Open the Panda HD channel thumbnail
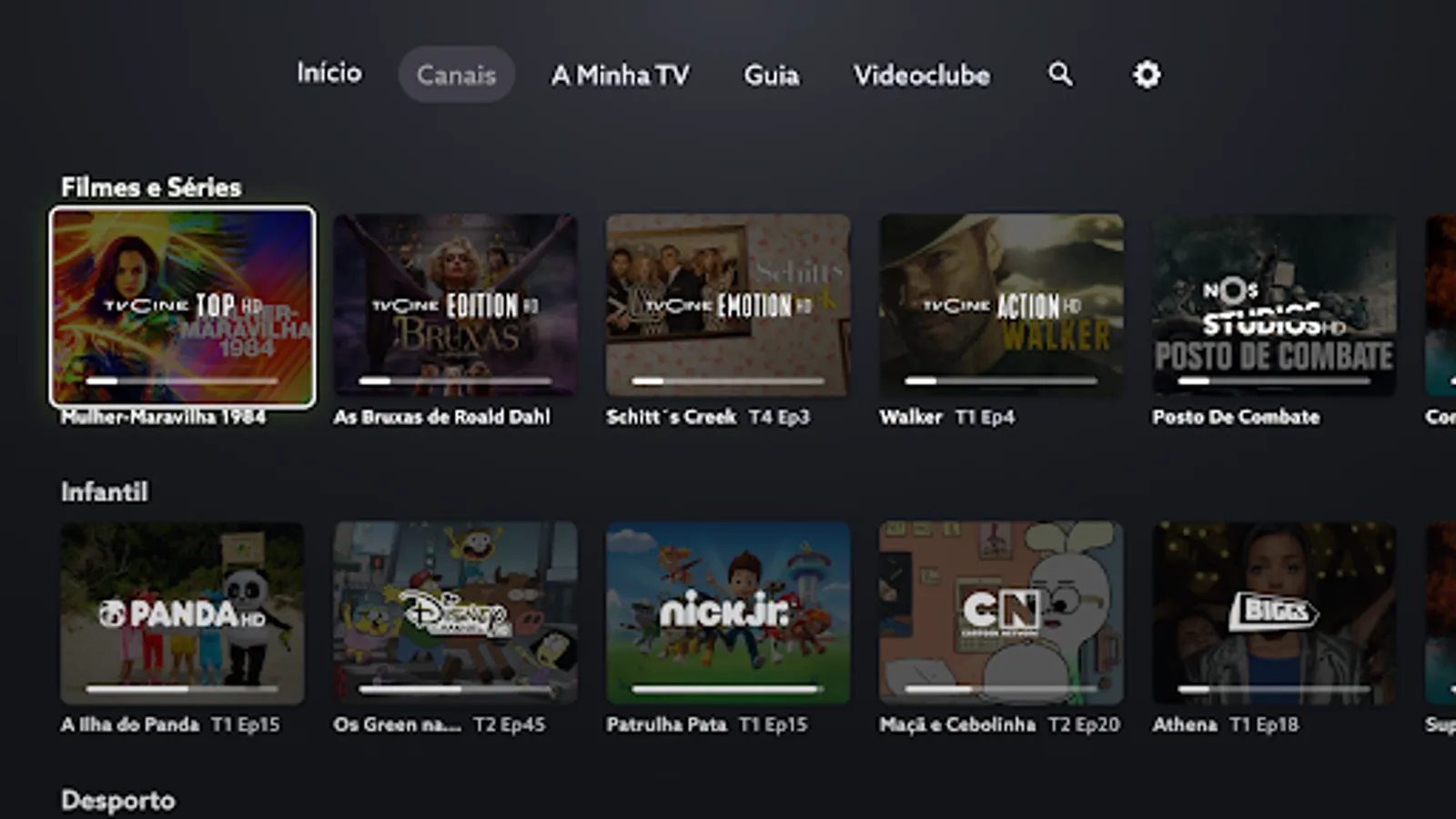Viewport: 1456px width, 819px height. [182, 612]
